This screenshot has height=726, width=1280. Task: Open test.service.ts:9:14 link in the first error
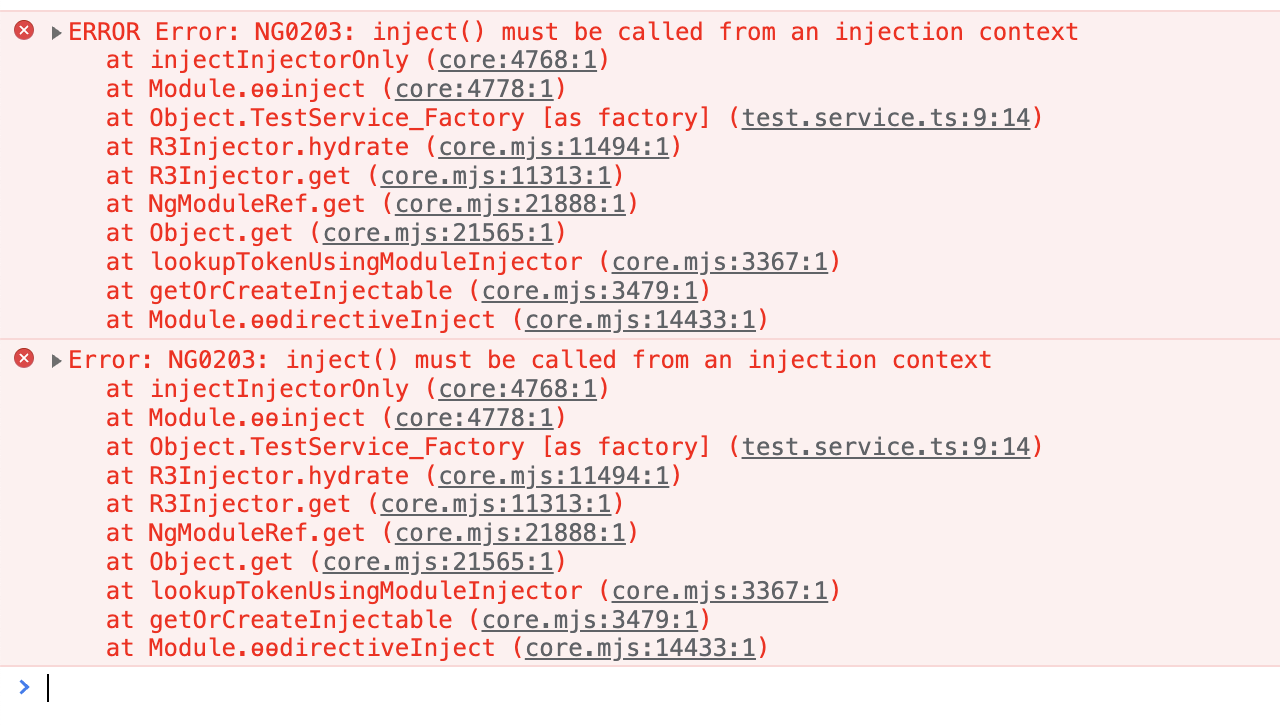[885, 118]
